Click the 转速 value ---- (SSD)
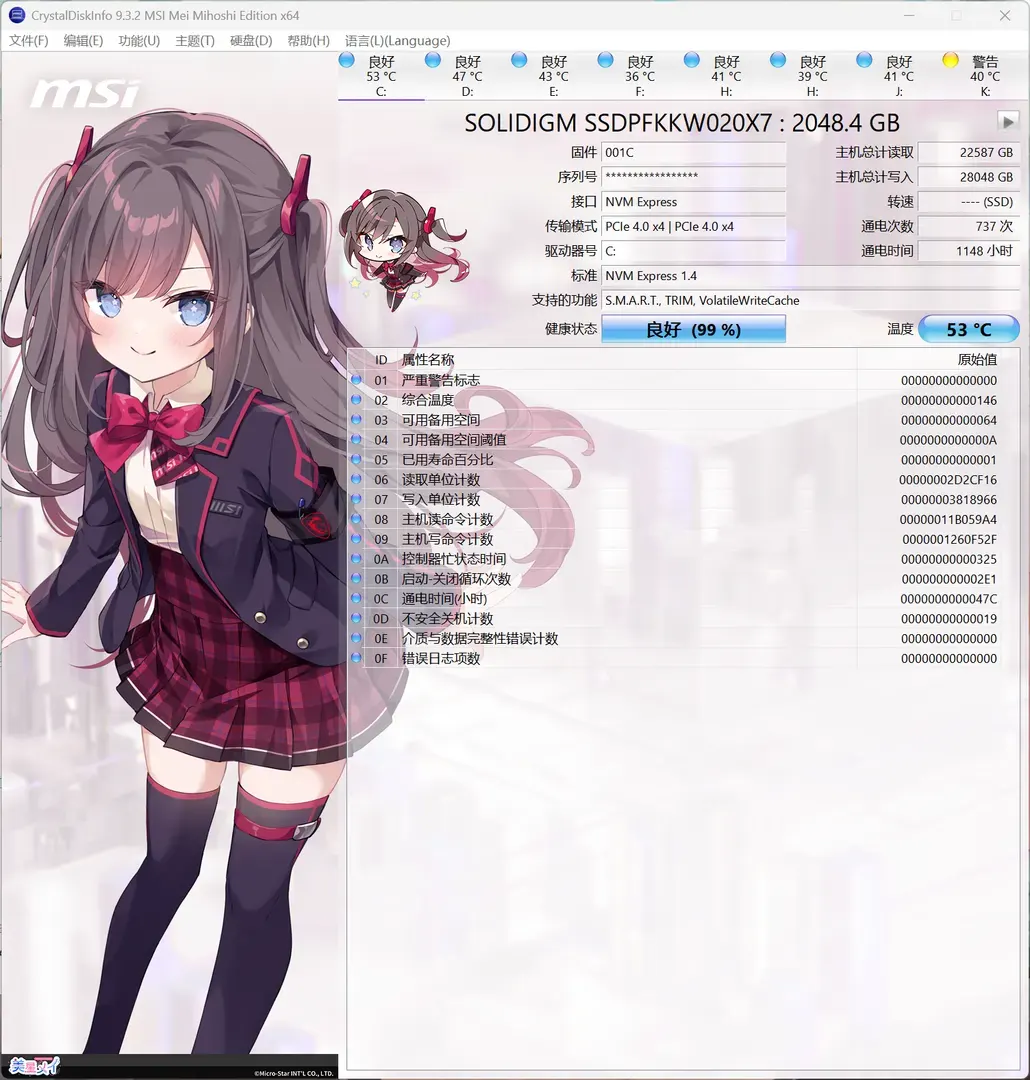Screen dimensions: 1030x1080 coord(969,202)
